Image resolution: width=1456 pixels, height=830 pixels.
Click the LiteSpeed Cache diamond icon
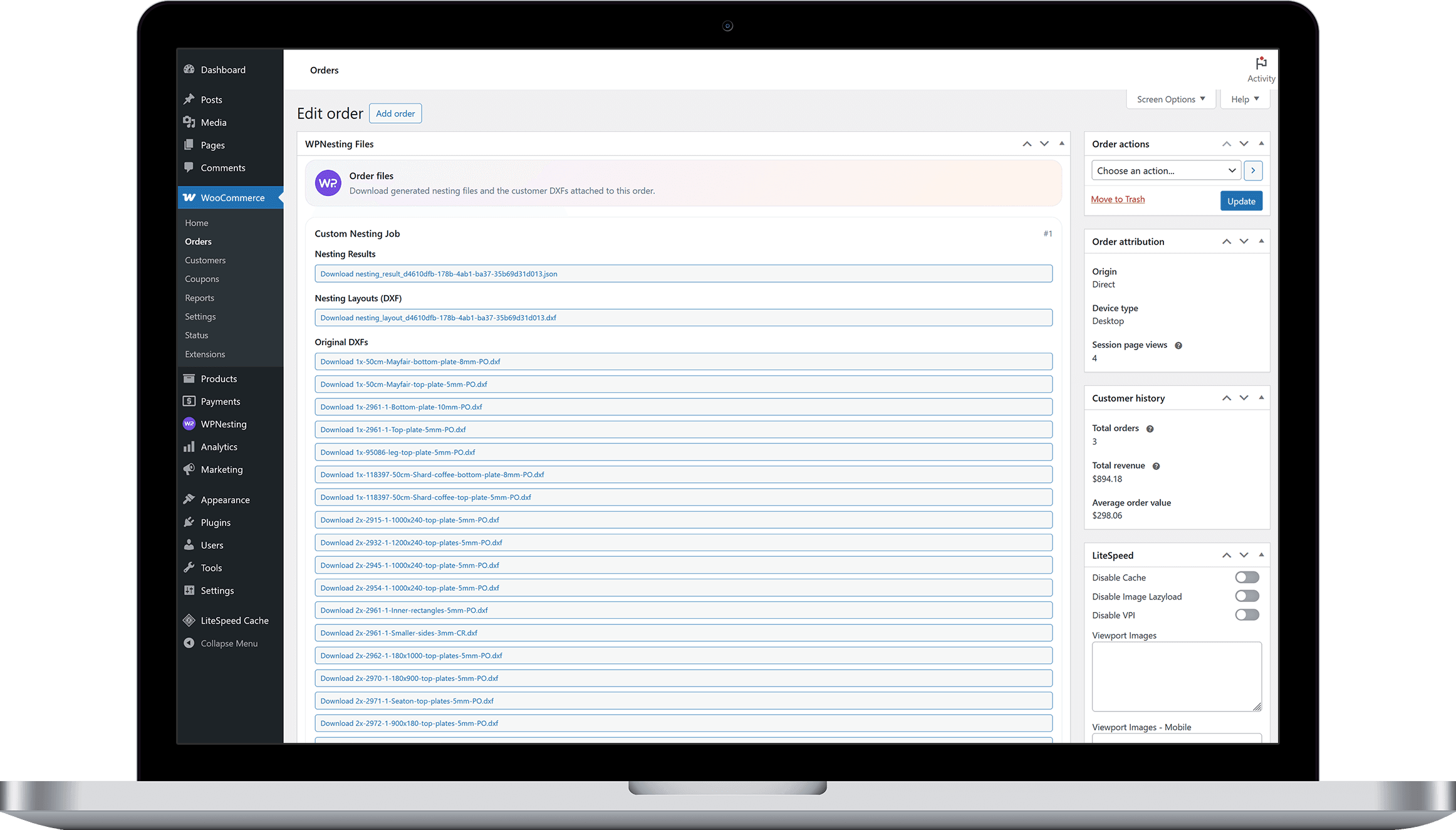189,620
